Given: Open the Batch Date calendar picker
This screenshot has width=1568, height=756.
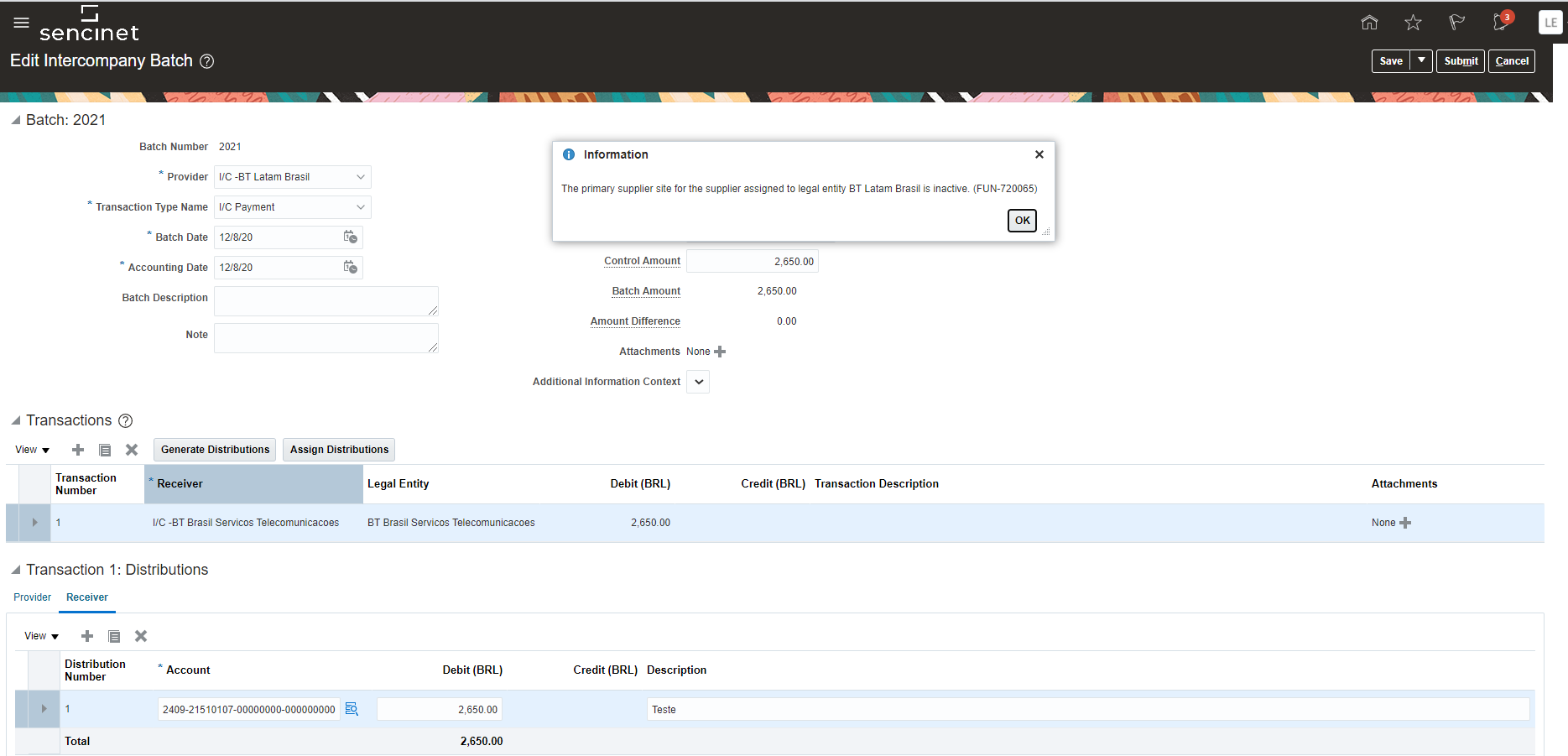Looking at the screenshot, I should pos(351,237).
